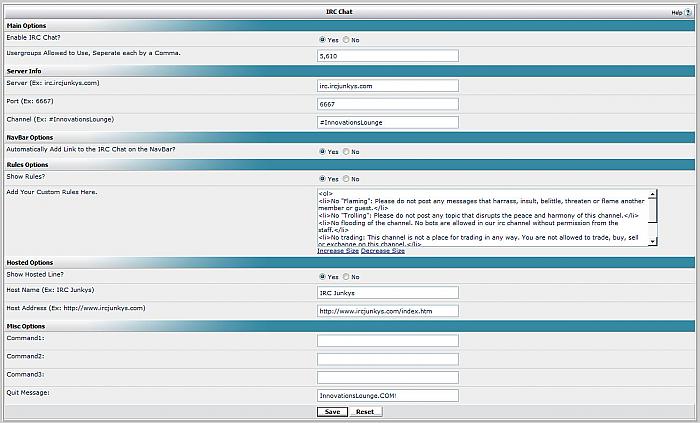Select Yes for Enable IRC Chat
The width and height of the screenshot is (700, 423).
[321, 40]
